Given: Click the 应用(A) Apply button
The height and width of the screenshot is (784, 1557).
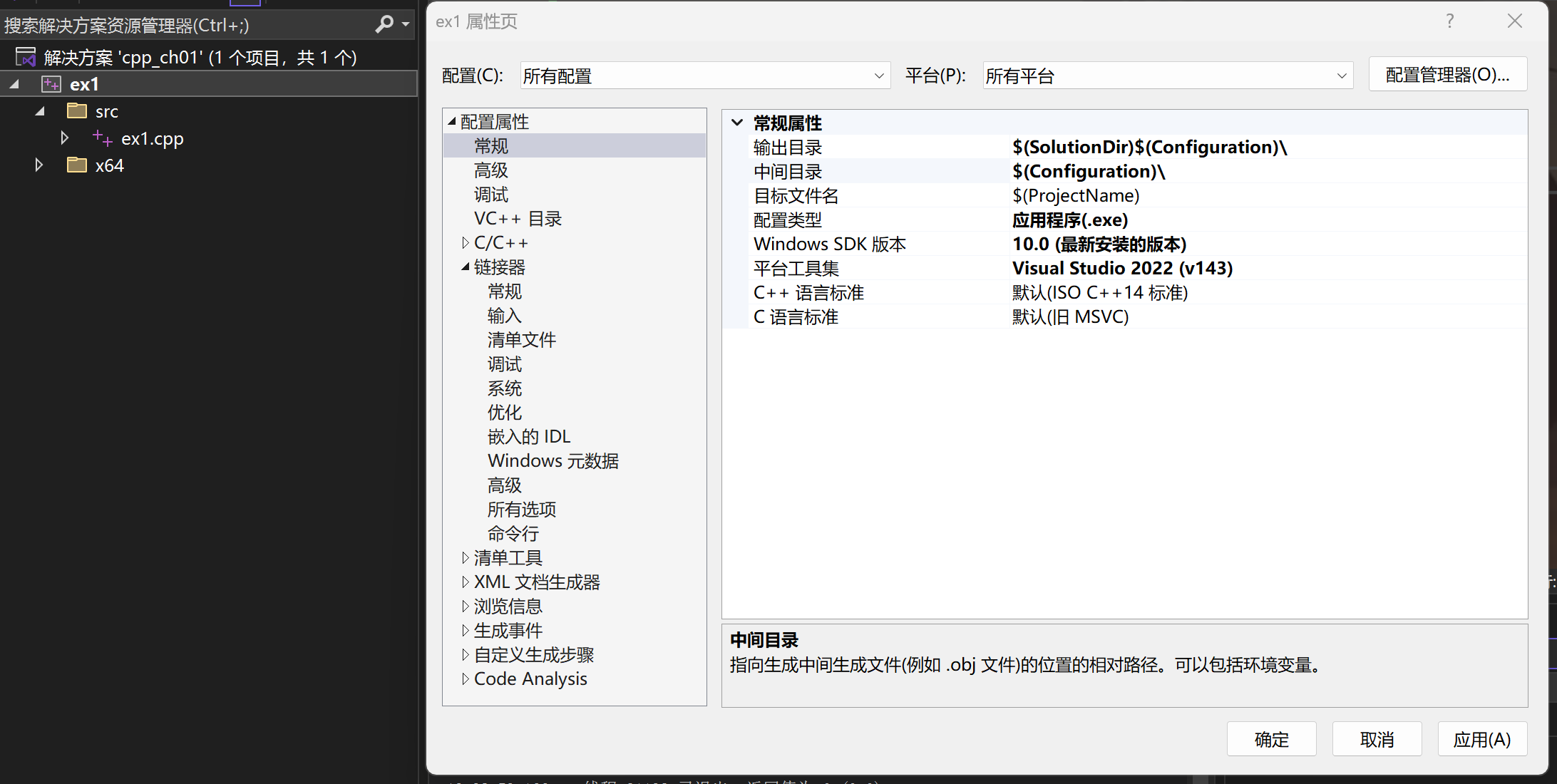Looking at the screenshot, I should [1481, 739].
